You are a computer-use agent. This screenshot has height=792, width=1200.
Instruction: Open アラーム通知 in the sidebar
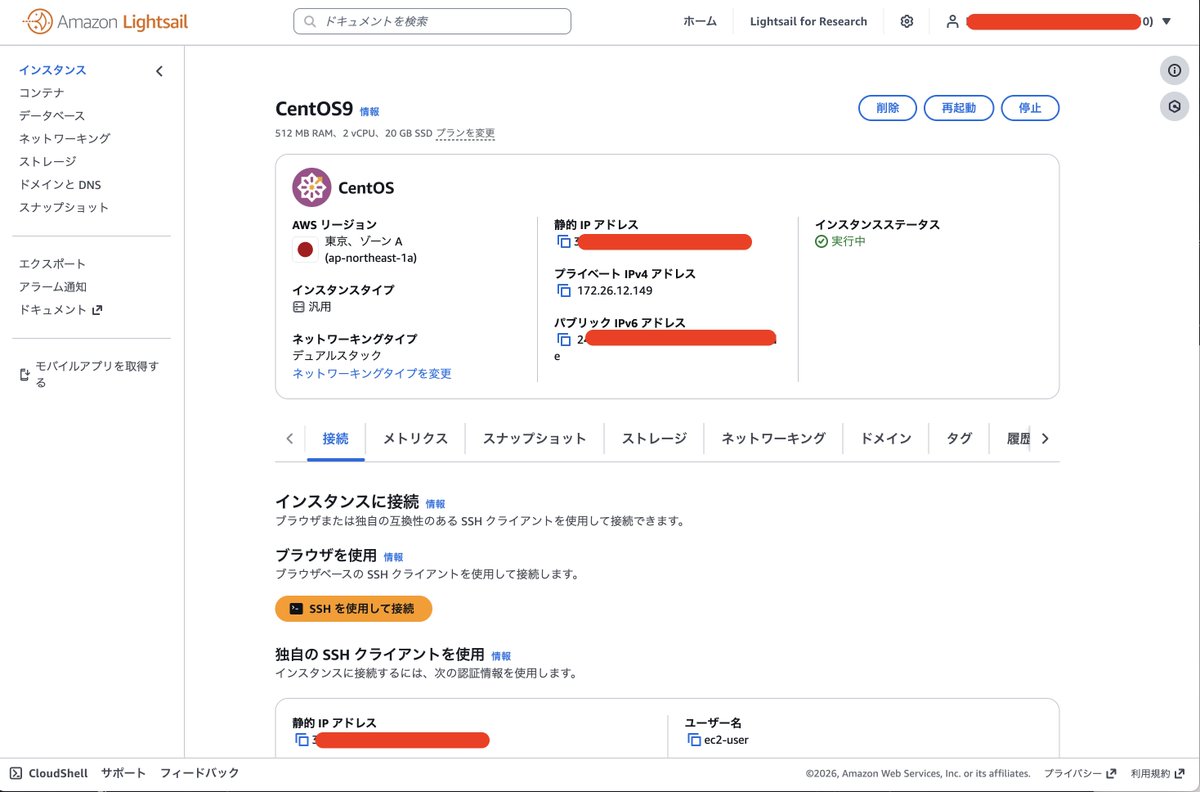52,287
